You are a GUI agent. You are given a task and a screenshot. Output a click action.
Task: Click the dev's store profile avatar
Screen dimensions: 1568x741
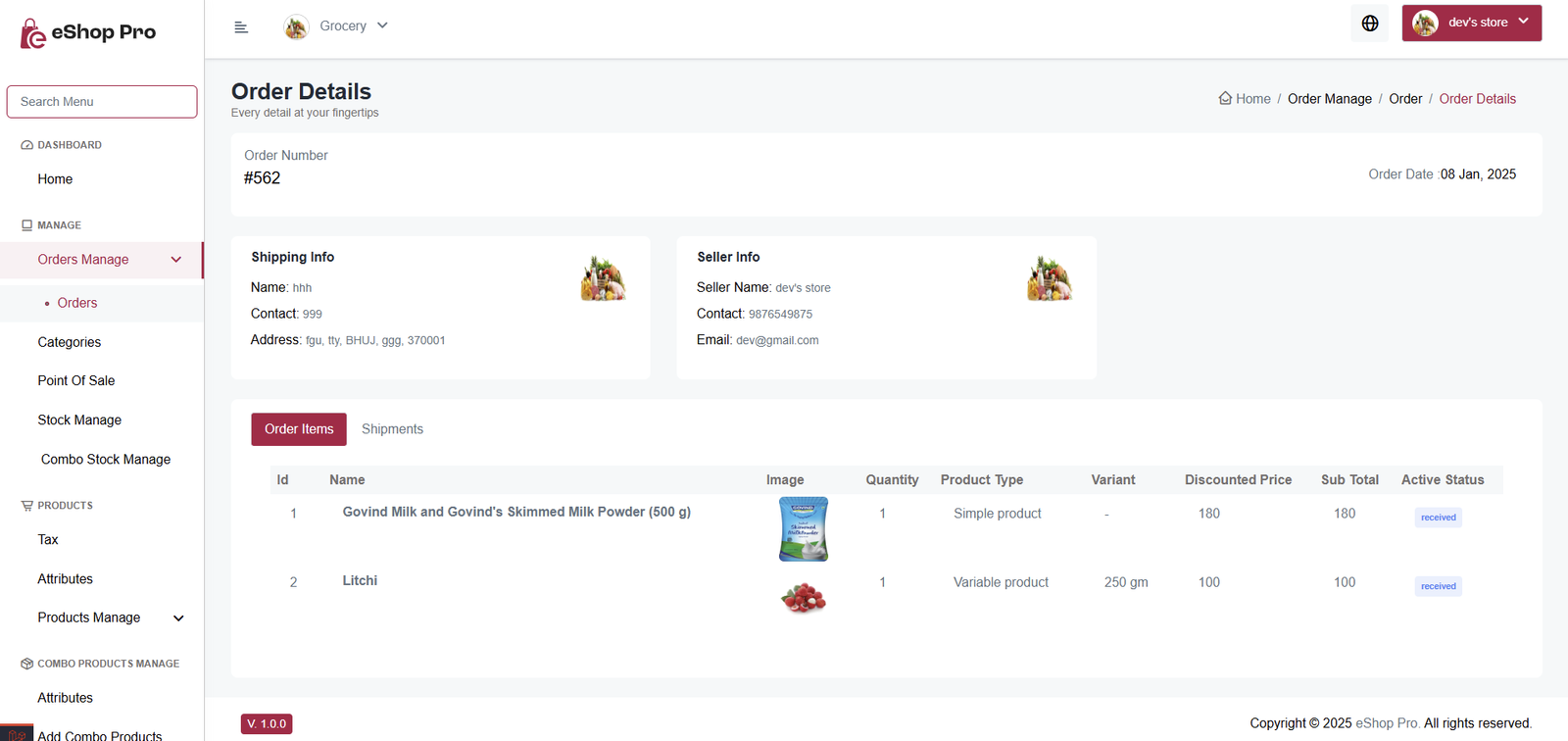[1425, 23]
